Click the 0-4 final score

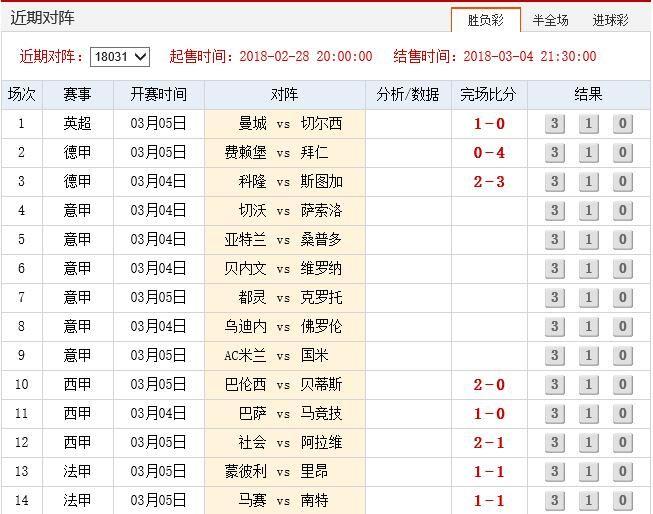[489, 153]
